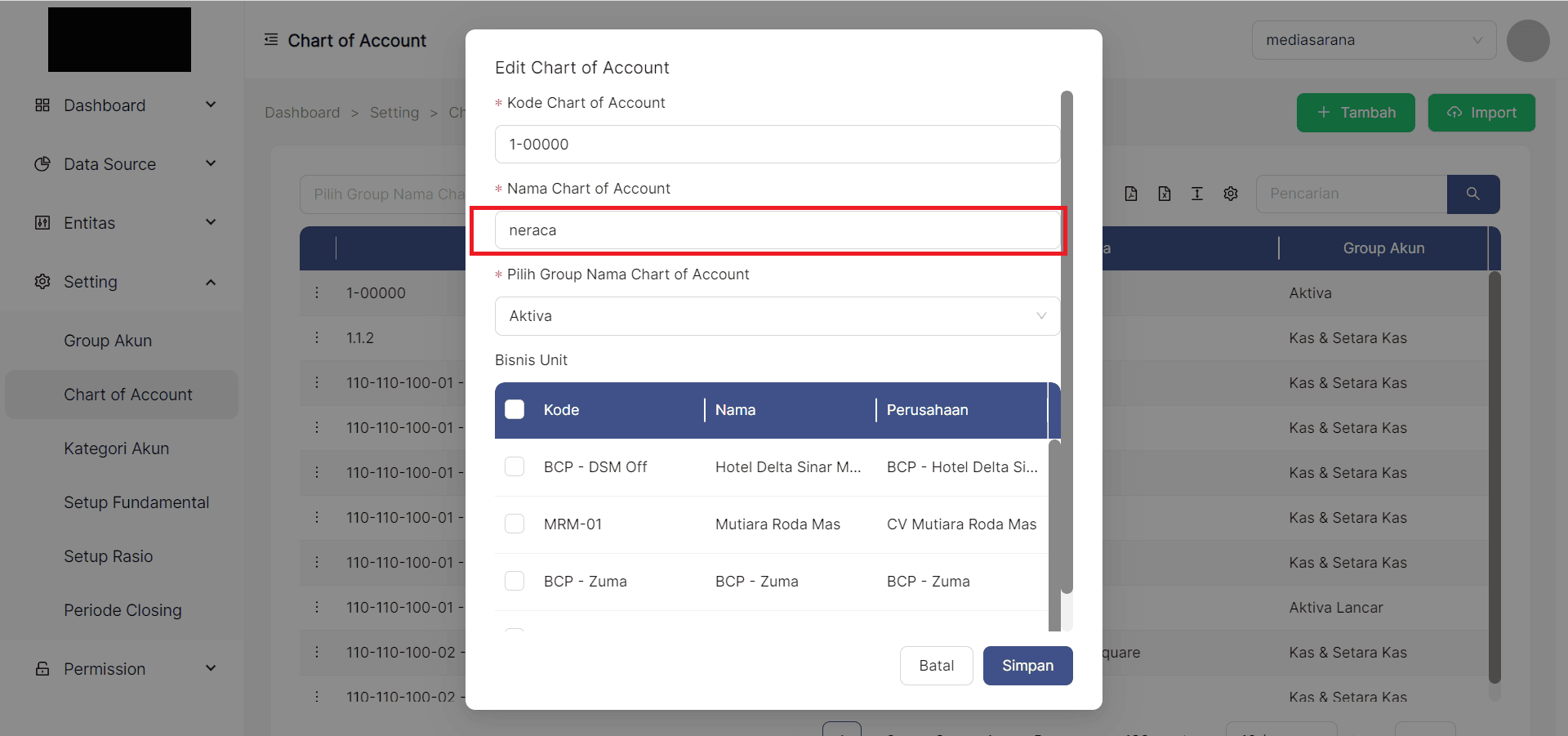Screen dimensions: 1568x736
Task: Click the row height icon in toolbar
Action: 1197,194
